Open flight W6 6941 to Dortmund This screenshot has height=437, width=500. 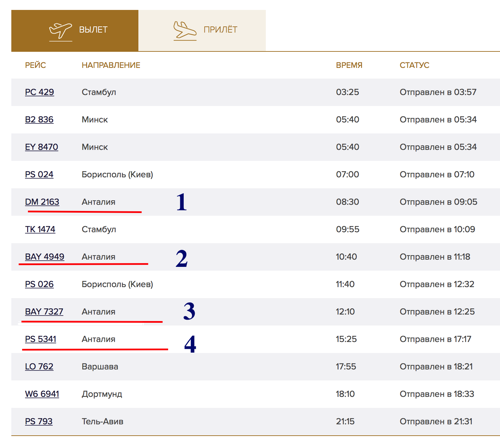click(42, 394)
